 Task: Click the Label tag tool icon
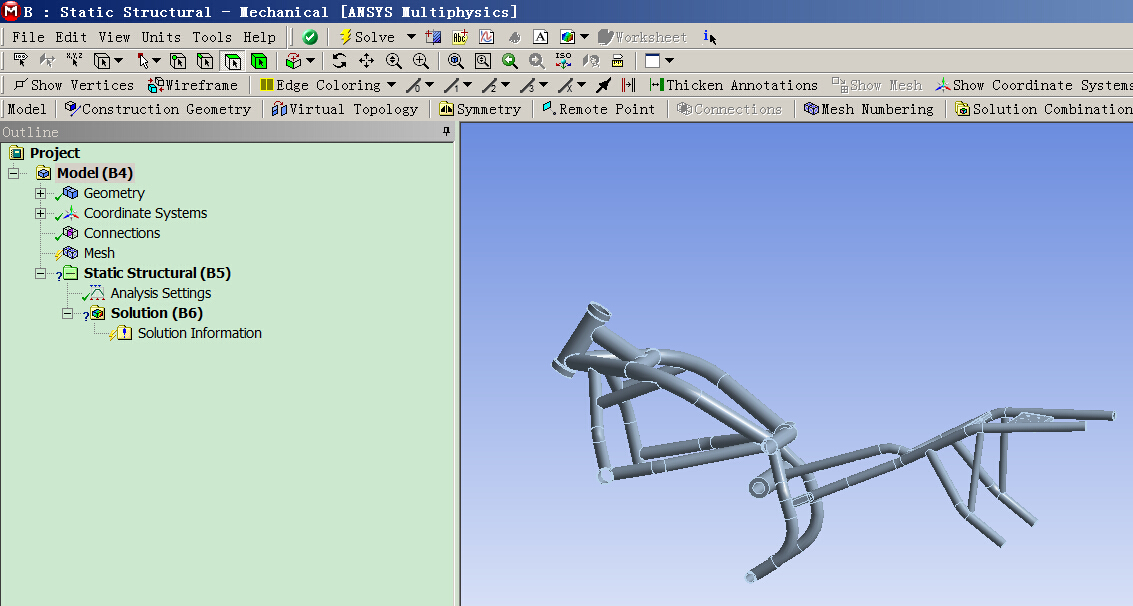[20, 61]
